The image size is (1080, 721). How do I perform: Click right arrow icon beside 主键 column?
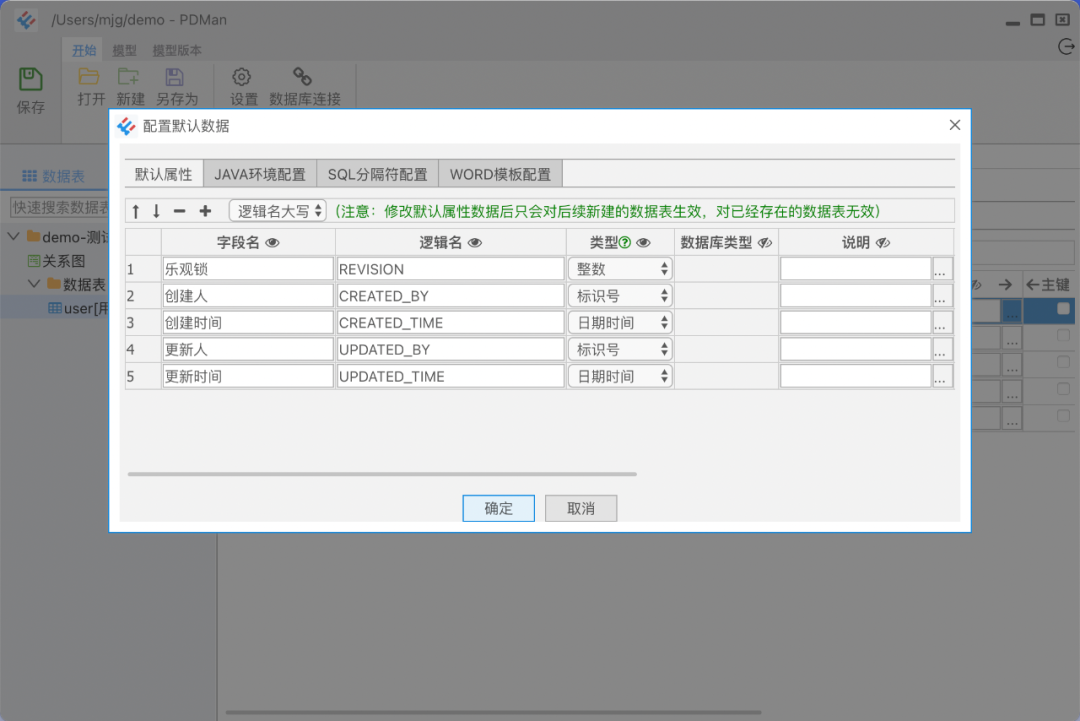tap(1005, 284)
